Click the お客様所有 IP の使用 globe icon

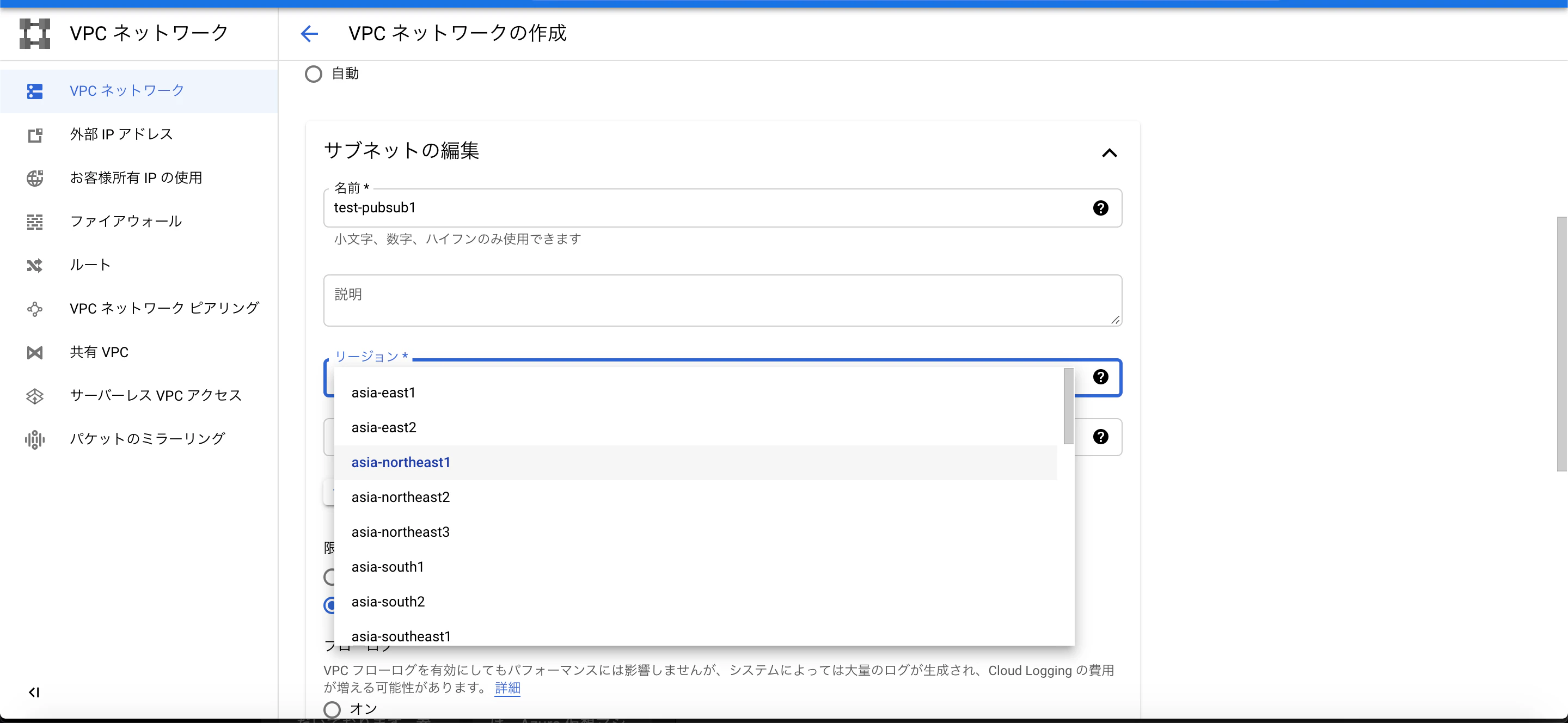click(35, 179)
